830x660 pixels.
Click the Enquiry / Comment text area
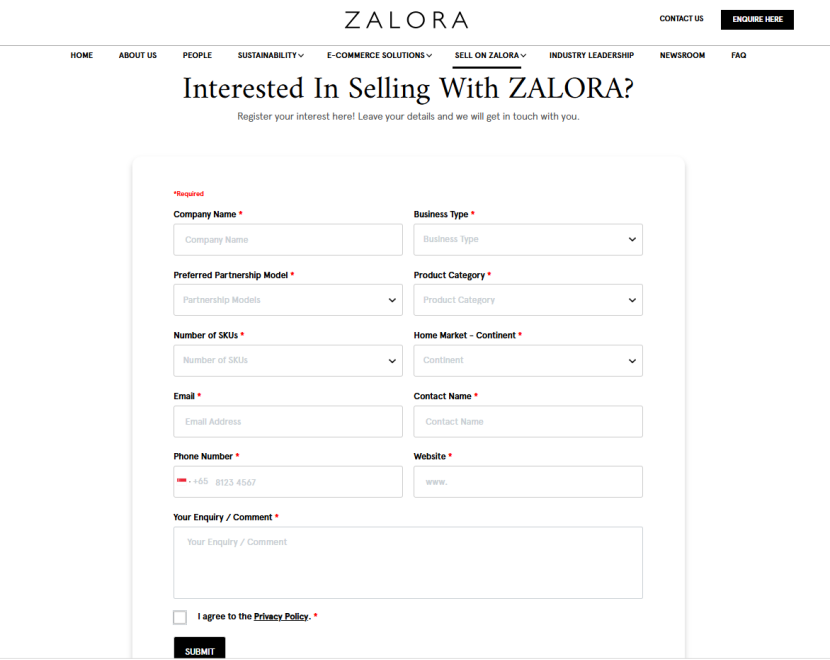[x=408, y=562]
